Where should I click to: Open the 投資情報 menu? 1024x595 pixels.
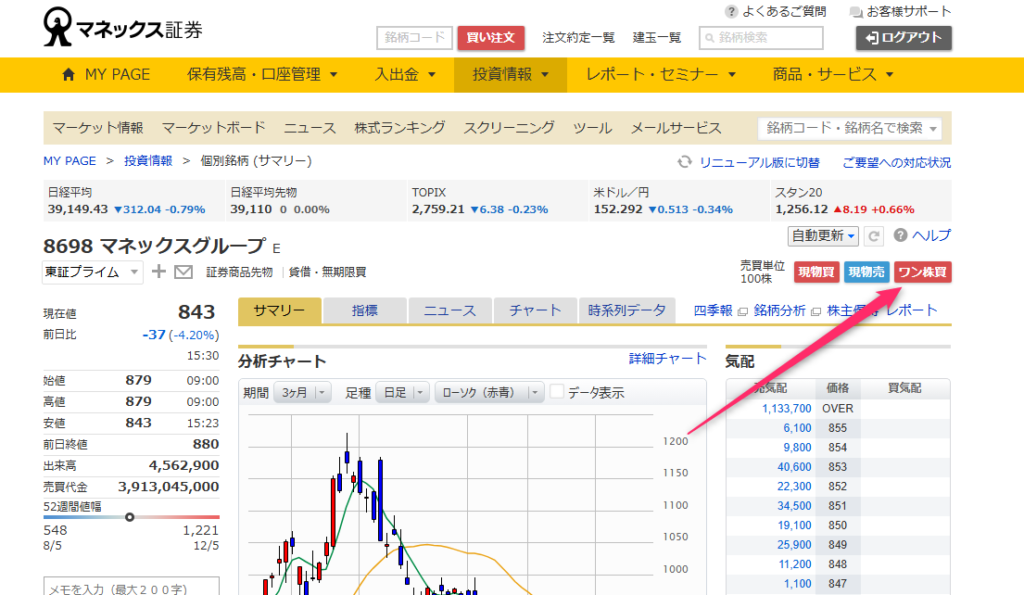pos(510,74)
